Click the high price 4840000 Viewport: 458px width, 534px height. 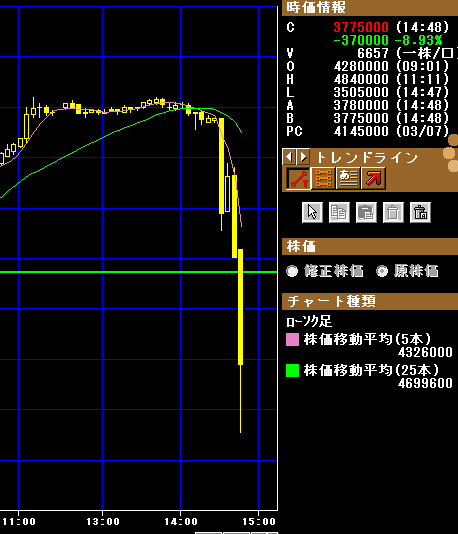coord(361,79)
